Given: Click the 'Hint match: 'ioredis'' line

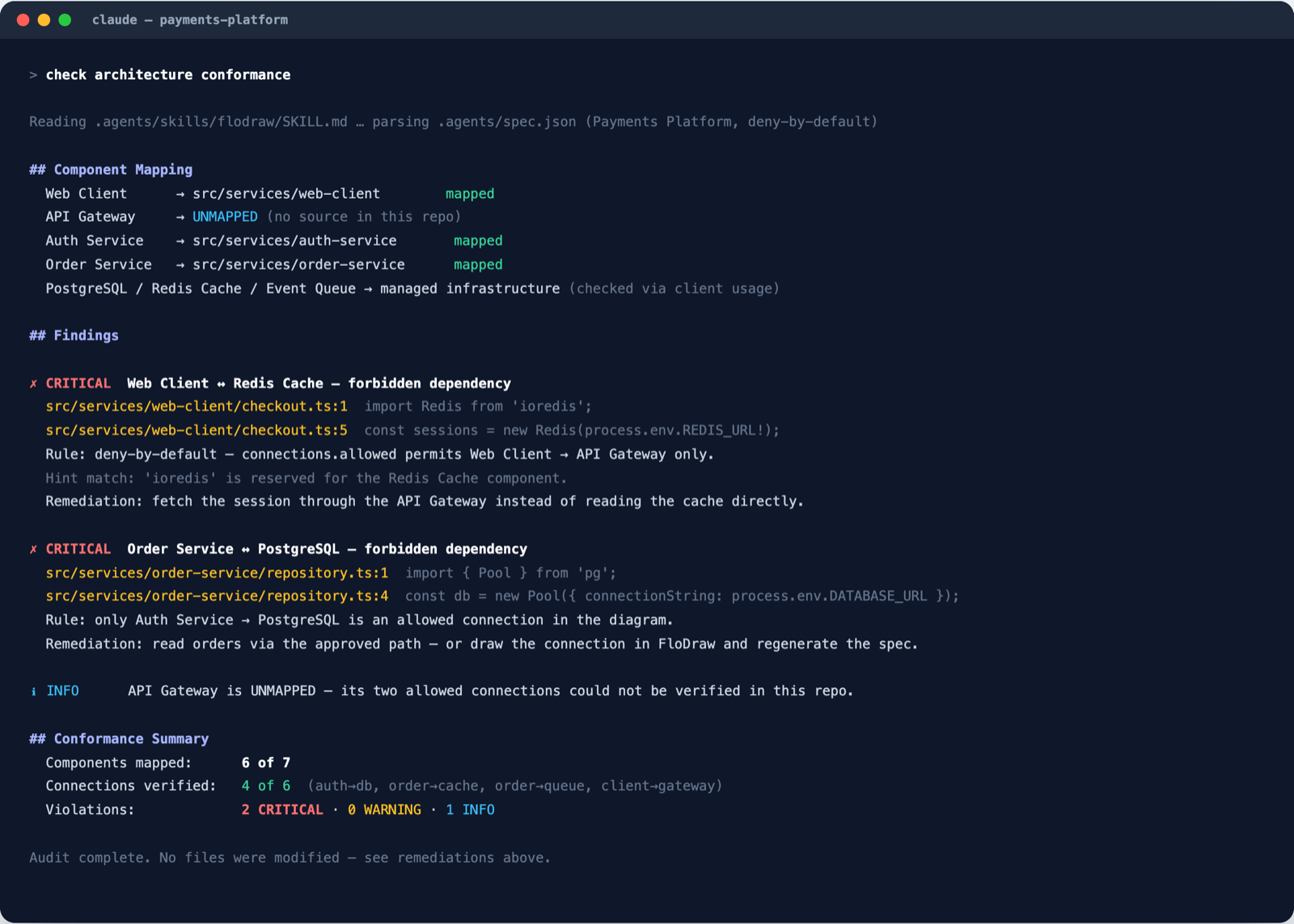Looking at the screenshot, I should pyautogui.click(x=307, y=479).
